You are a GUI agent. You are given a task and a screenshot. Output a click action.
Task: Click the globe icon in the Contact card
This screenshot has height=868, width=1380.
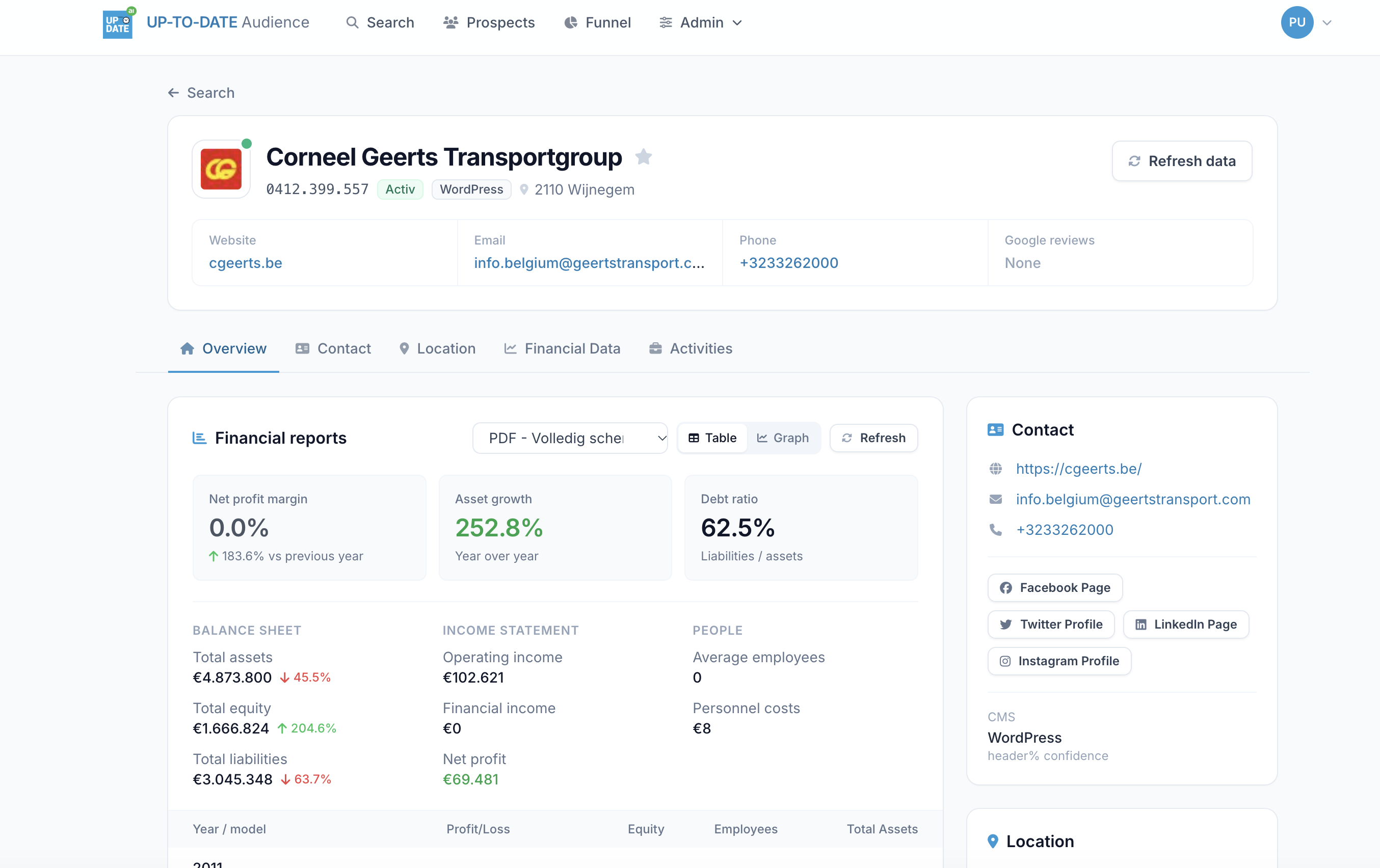tap(996, 469)
